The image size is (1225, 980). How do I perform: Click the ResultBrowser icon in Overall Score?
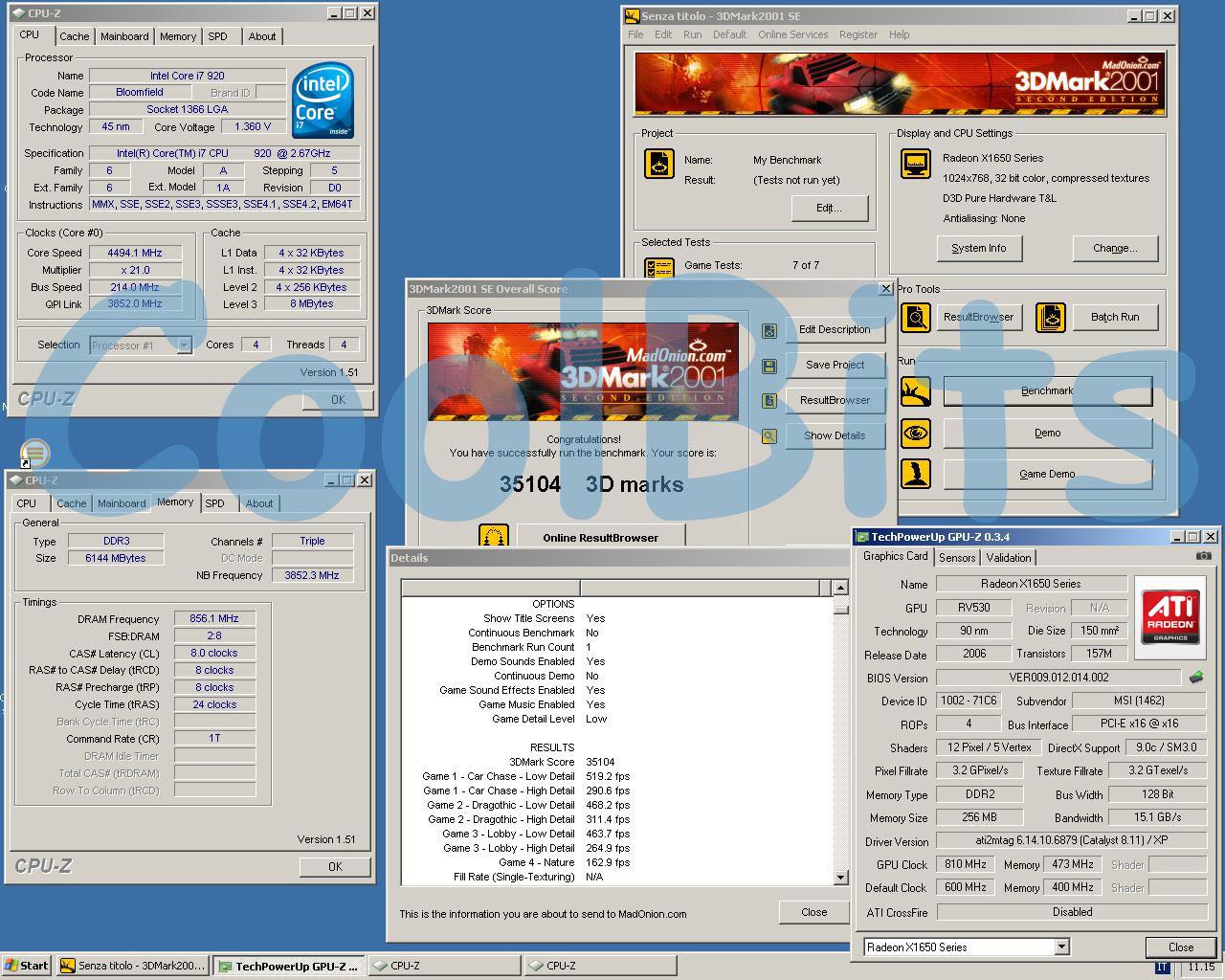(x=768, y=401)
